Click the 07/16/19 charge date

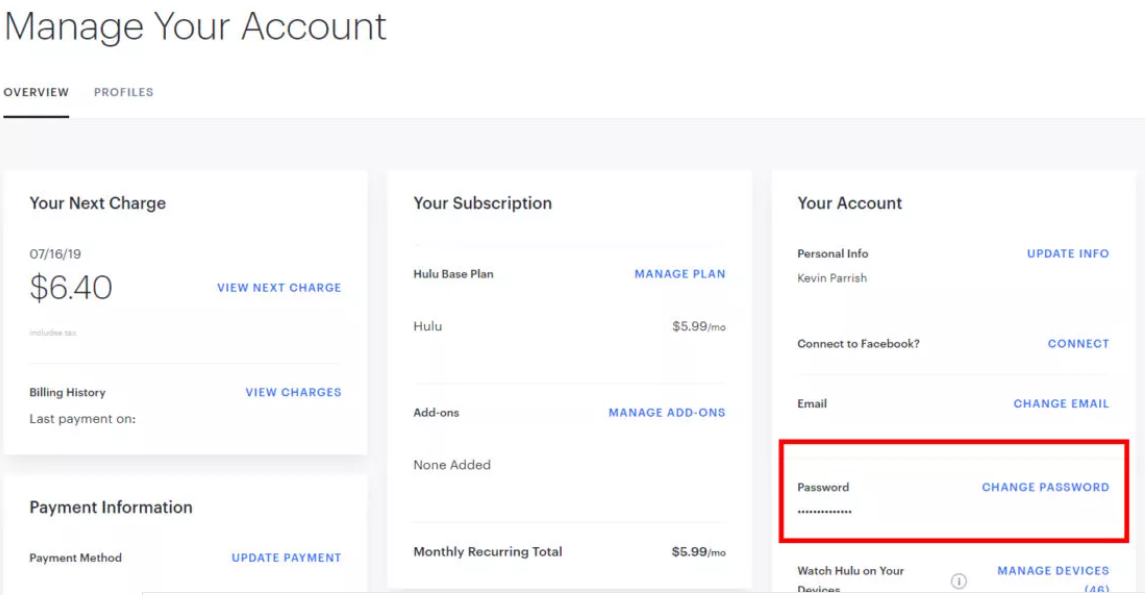click(x=55, y=254)
